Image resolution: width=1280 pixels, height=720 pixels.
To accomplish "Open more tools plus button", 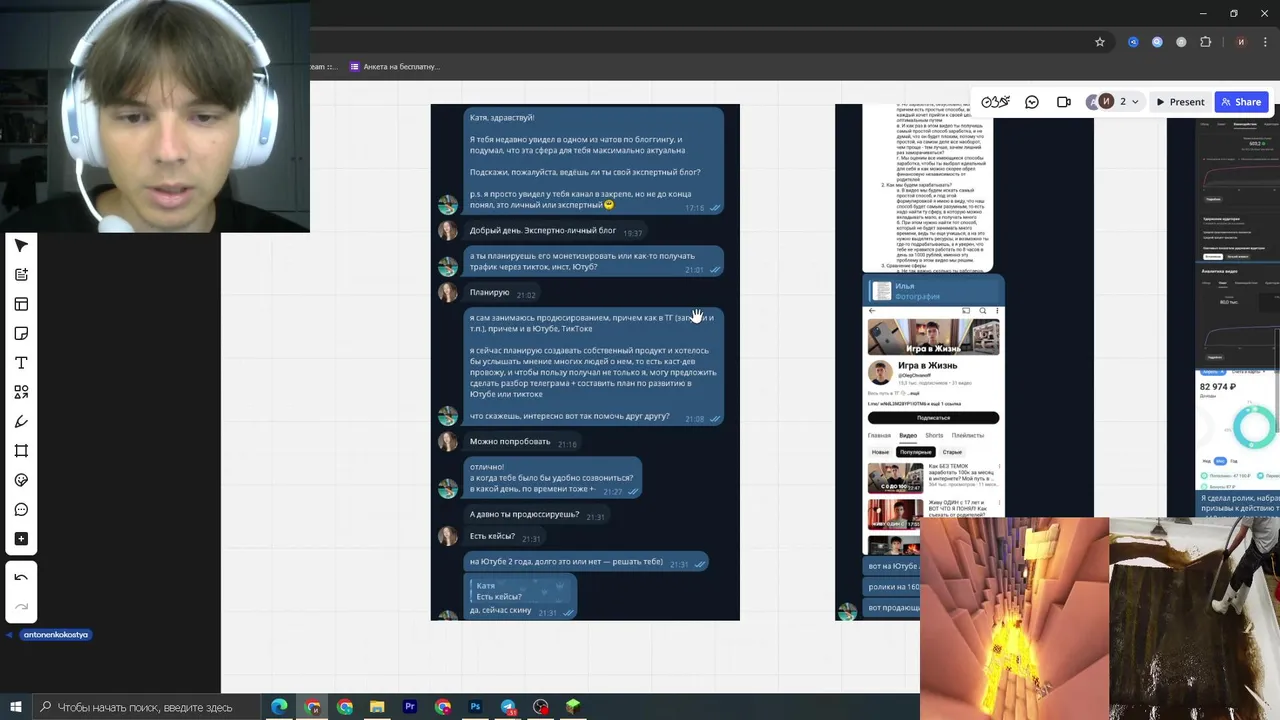I will 21,539.
